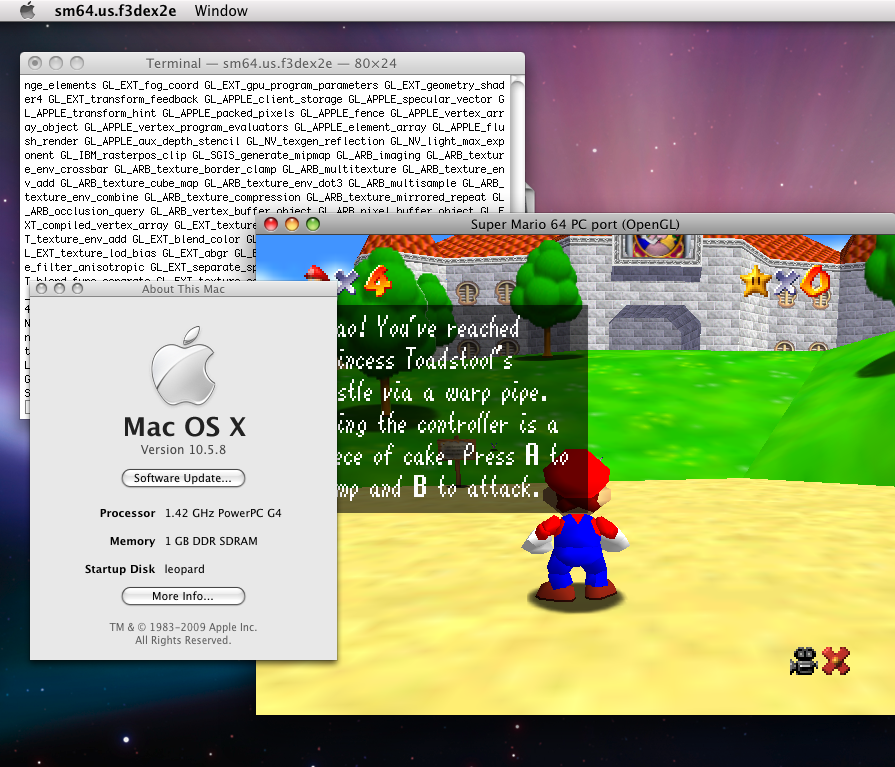
Task: Click the Peach stained glass window
Action: [x=658, y=246]
